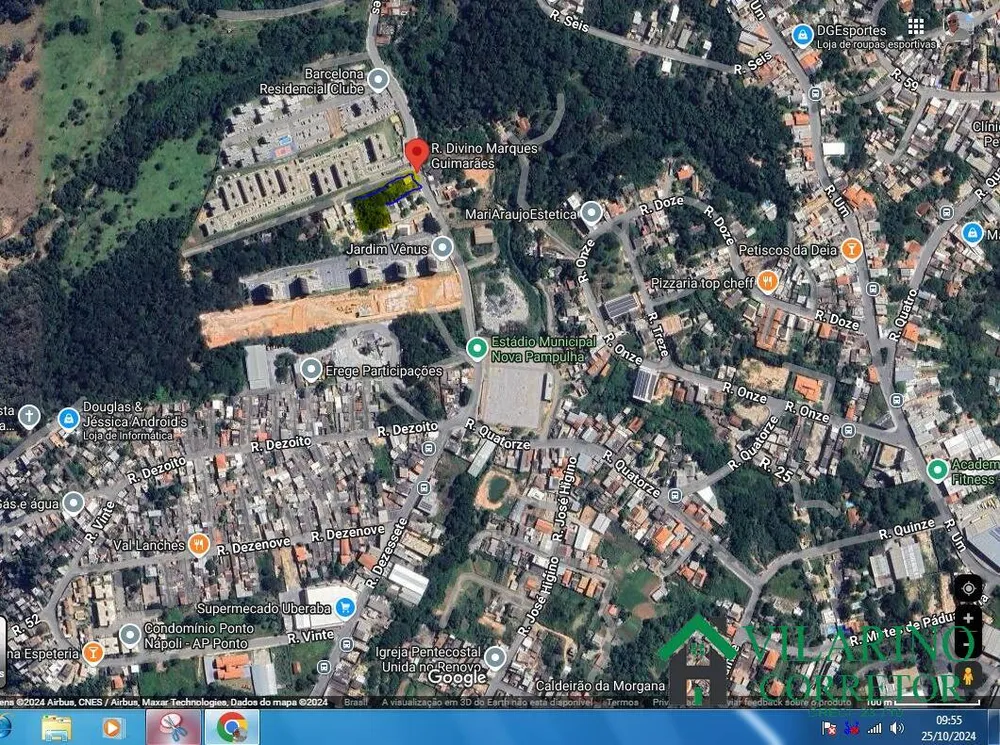Click the Estádio Municipal Nova Pampulha label
Viewport: 1000px width, 745px height.
click(543, 349)
